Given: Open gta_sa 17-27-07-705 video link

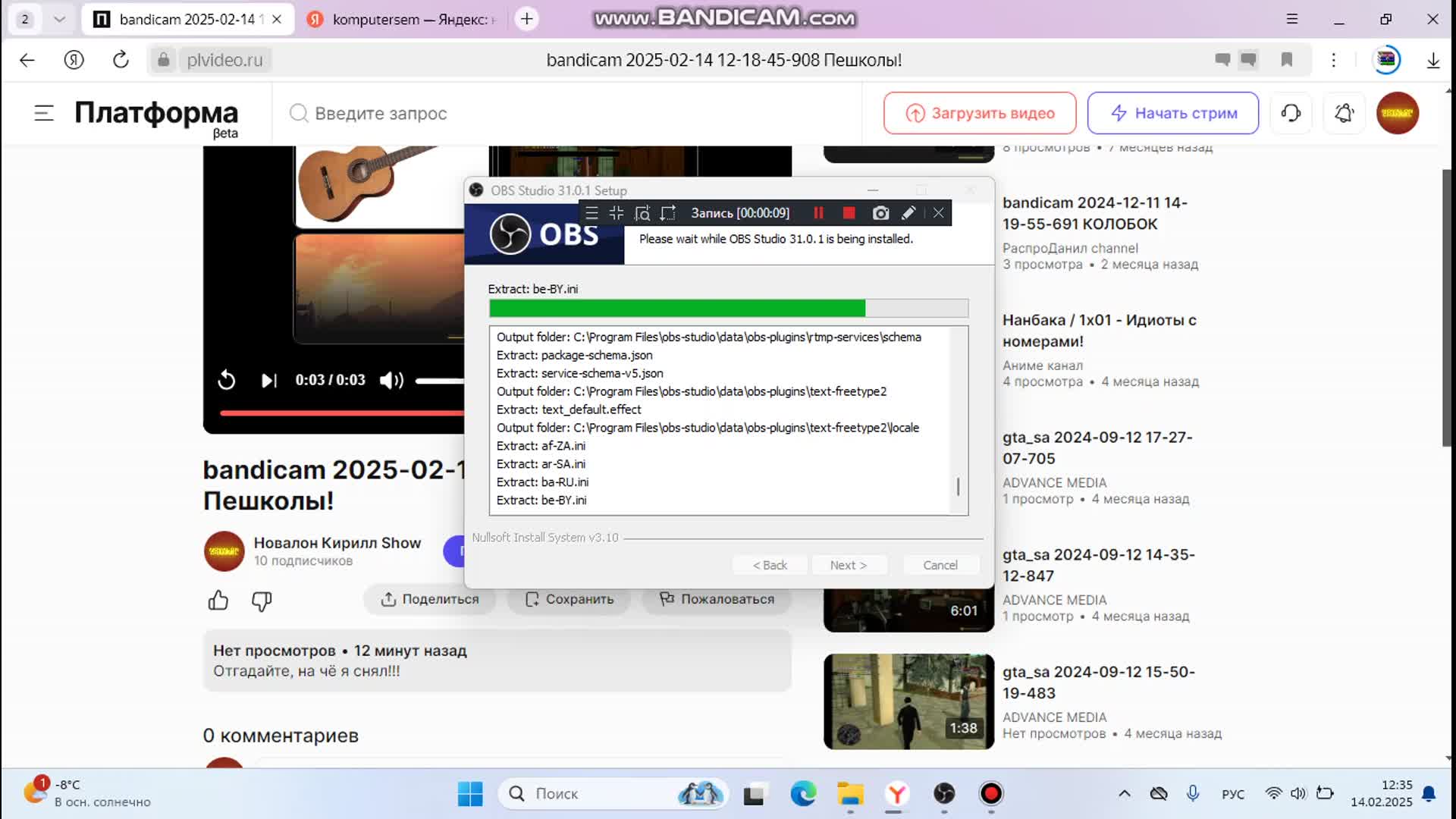Looking at the screenshot, I should click(x=1097, y=447).
